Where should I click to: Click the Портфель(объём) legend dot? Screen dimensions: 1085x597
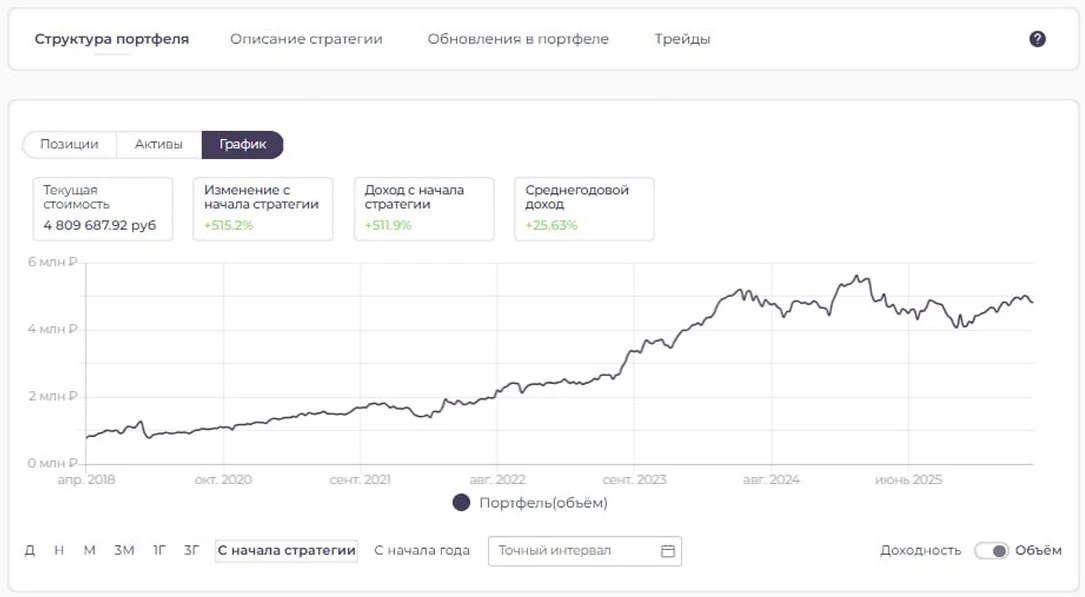point(461,503)
